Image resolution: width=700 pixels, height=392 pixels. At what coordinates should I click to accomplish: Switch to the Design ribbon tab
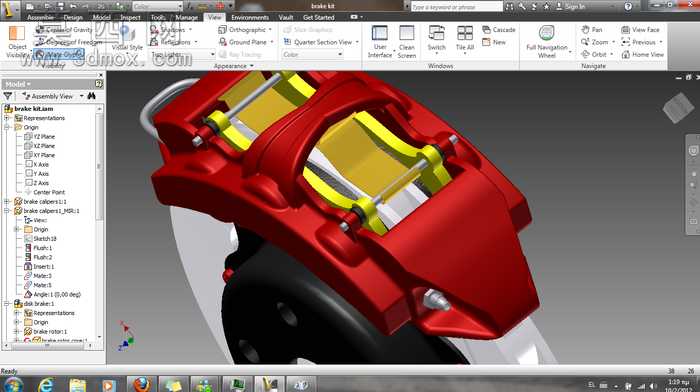click(73, 17)
